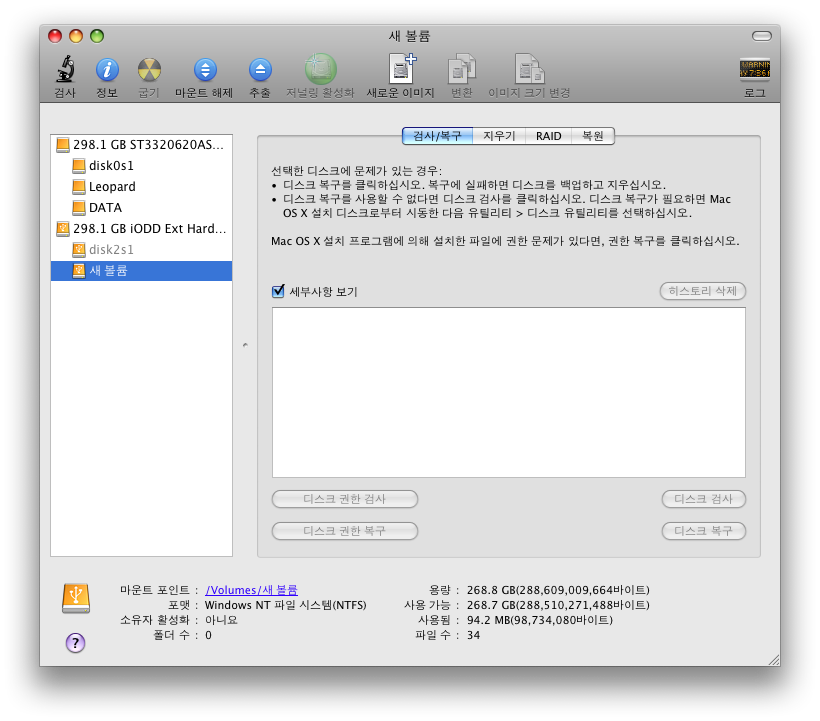The width and height of the screenshot is (820, 721).
Task: Open the 정보 (Info) toolbar icon
Action: 107,70
